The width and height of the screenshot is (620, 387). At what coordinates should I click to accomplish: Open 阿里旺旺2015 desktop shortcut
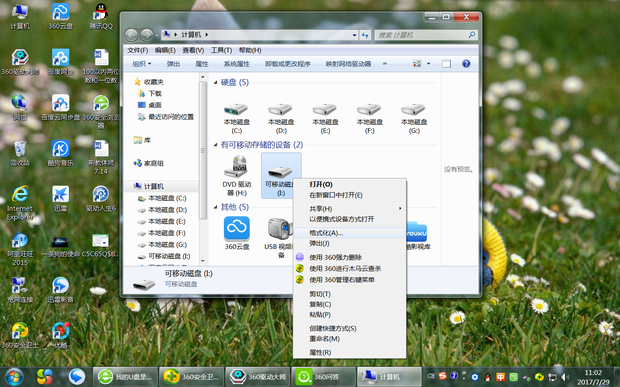20,248
